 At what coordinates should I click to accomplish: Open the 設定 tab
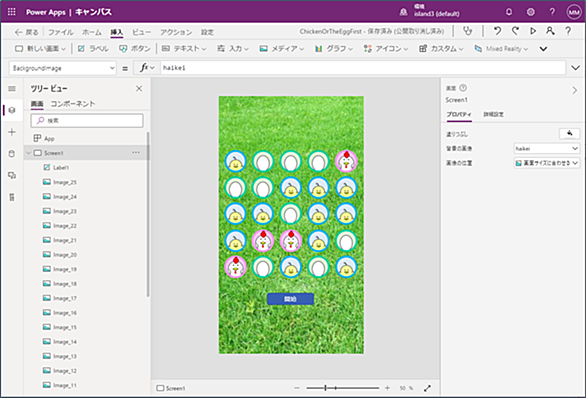point(207,32)
